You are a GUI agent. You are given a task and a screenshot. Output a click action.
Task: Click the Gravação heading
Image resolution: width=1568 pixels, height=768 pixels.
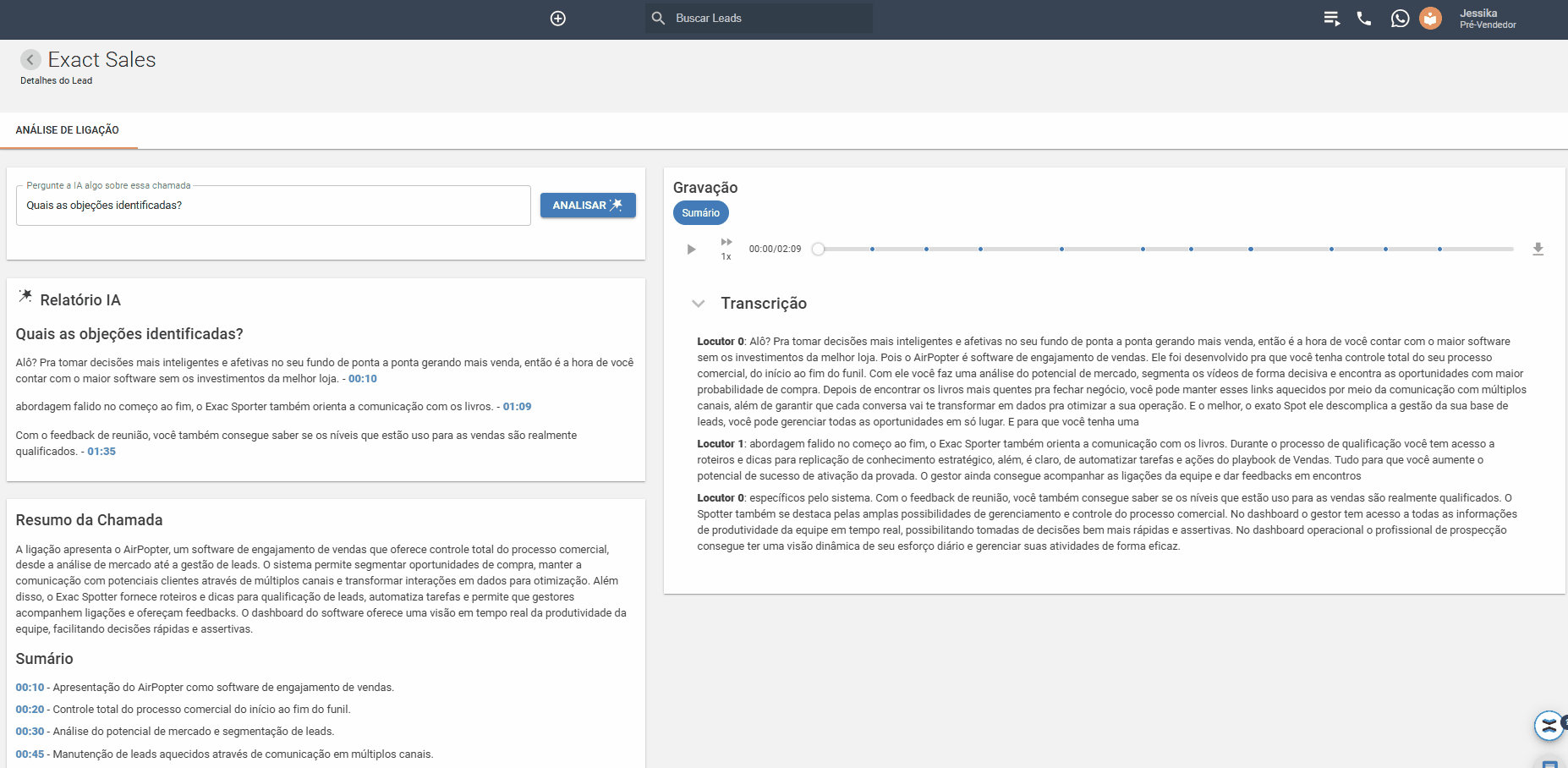pyautogui.click(x=705, y=188)
